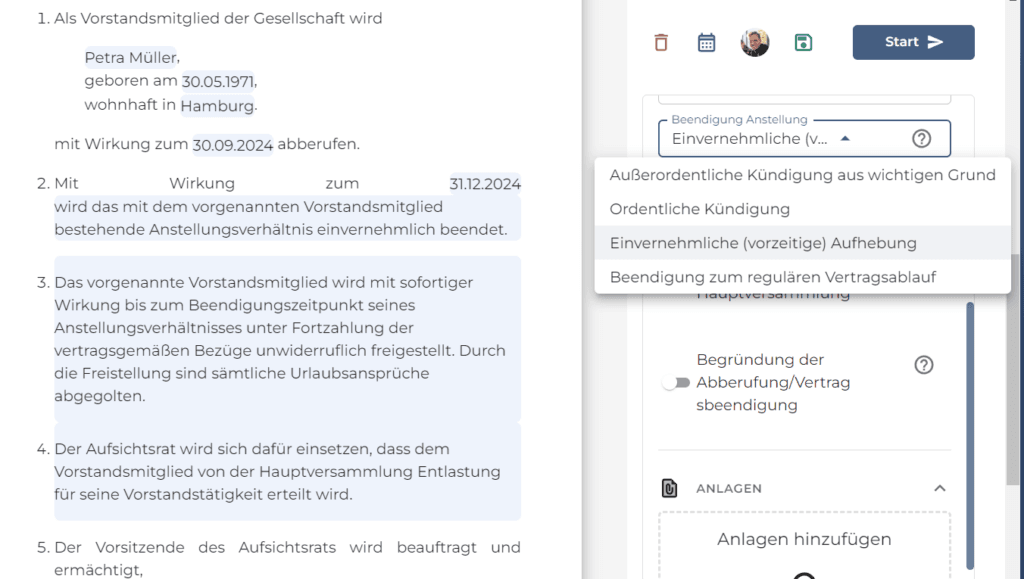Toggle Begründung der Abberufung/Vertragsbeendigung switch
Screen dimensions: 1024x579
[x=675, y=383]
